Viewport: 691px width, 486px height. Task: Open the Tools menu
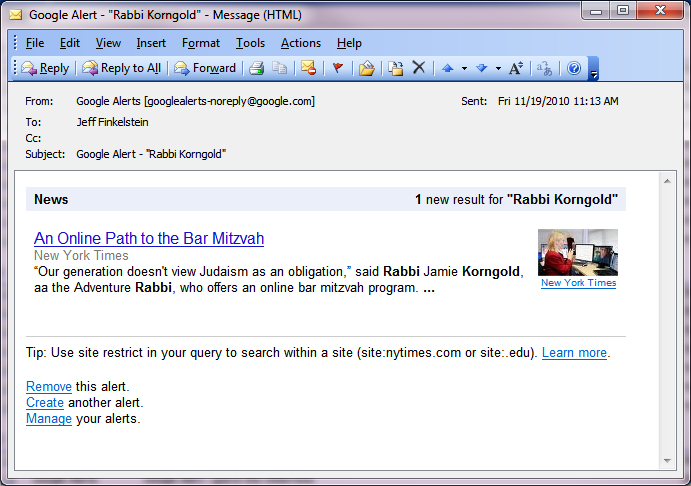[250, 43]
